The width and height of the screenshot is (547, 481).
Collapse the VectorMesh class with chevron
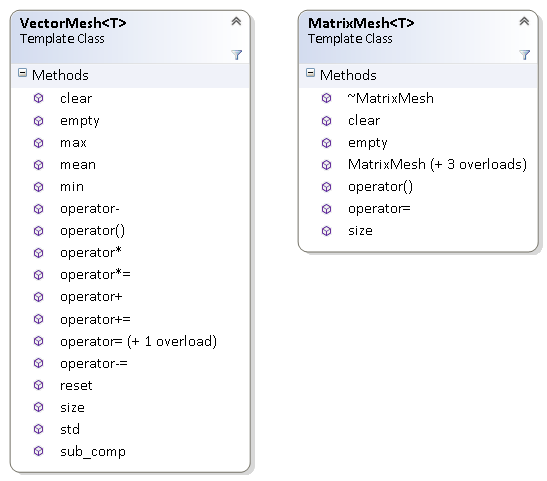(x=236, y=21)
